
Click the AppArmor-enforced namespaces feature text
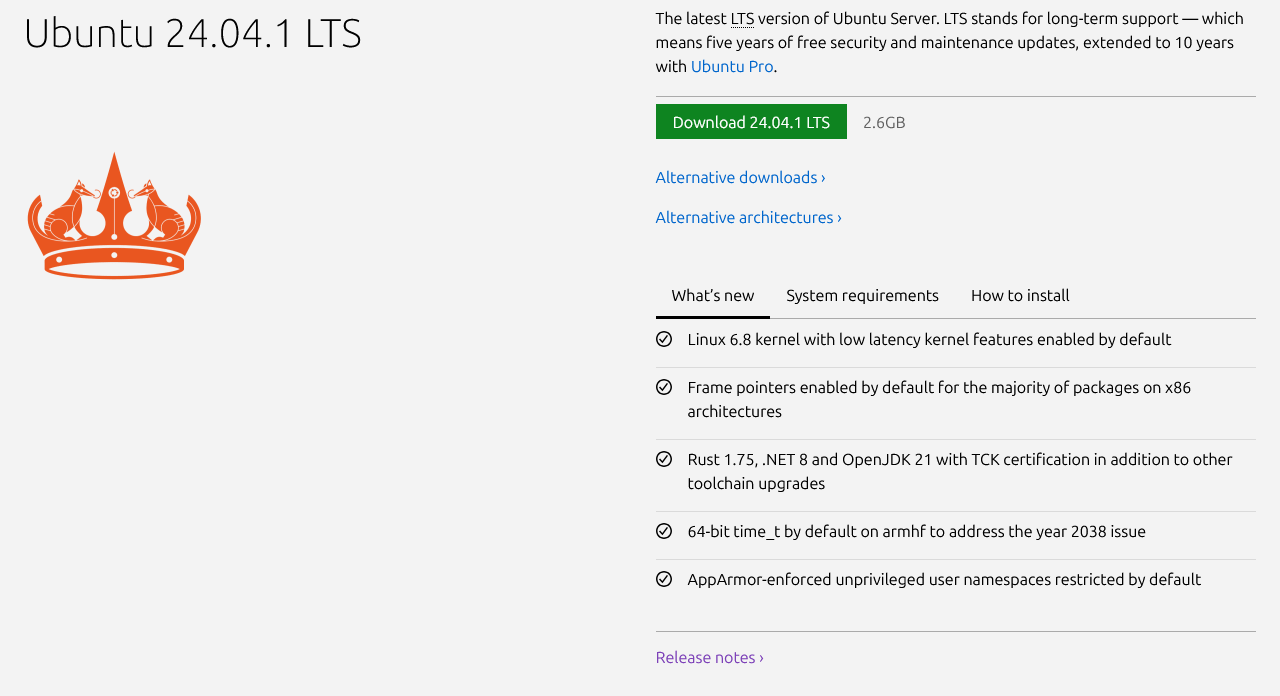tap(944, 579)
